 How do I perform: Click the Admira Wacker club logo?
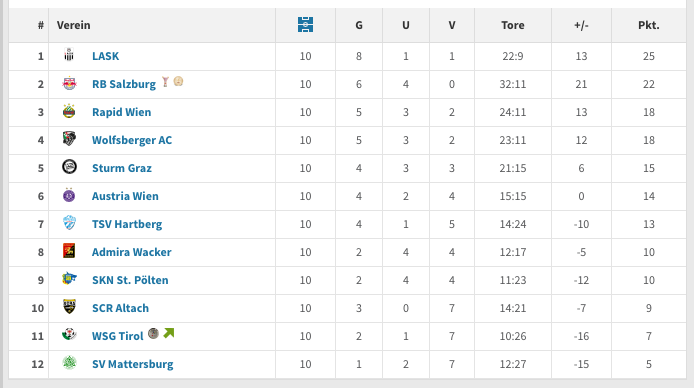[69, 251]
